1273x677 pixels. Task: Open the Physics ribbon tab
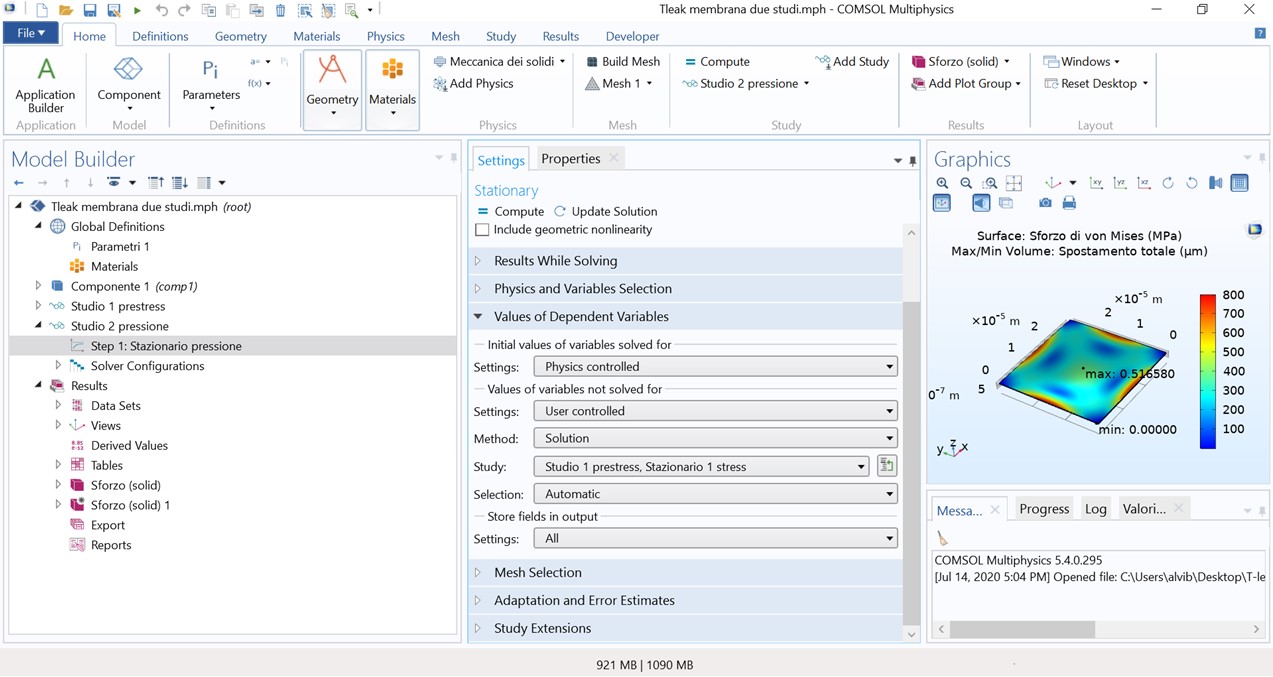pos(385,36)
